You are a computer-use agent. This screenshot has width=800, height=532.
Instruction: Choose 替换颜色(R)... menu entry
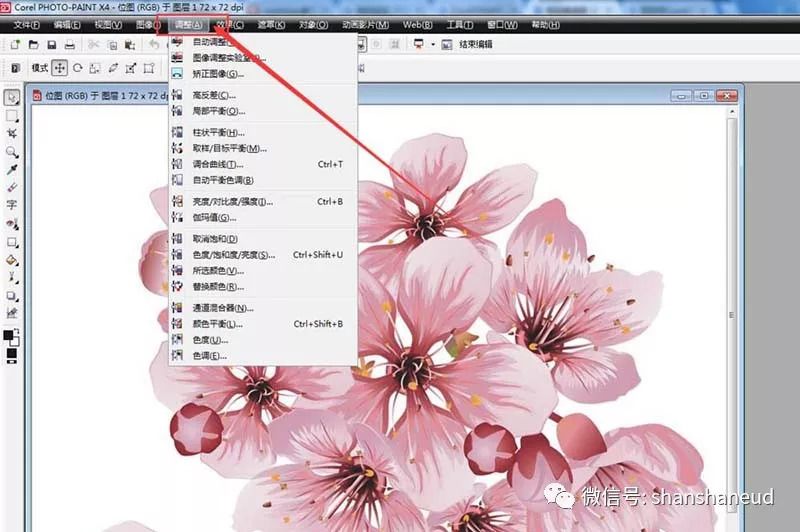click(x=263, y=287)
